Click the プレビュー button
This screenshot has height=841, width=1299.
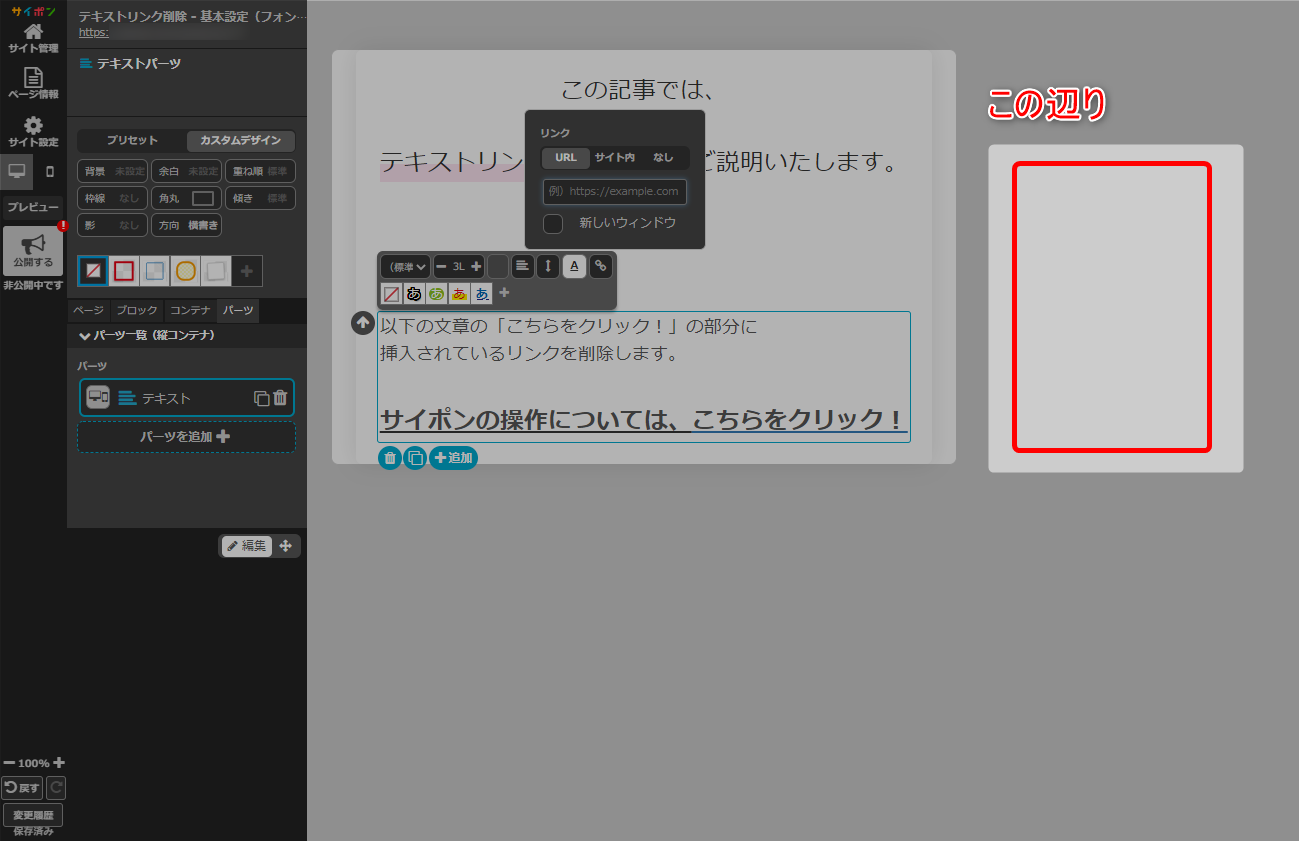pos(33,207)
